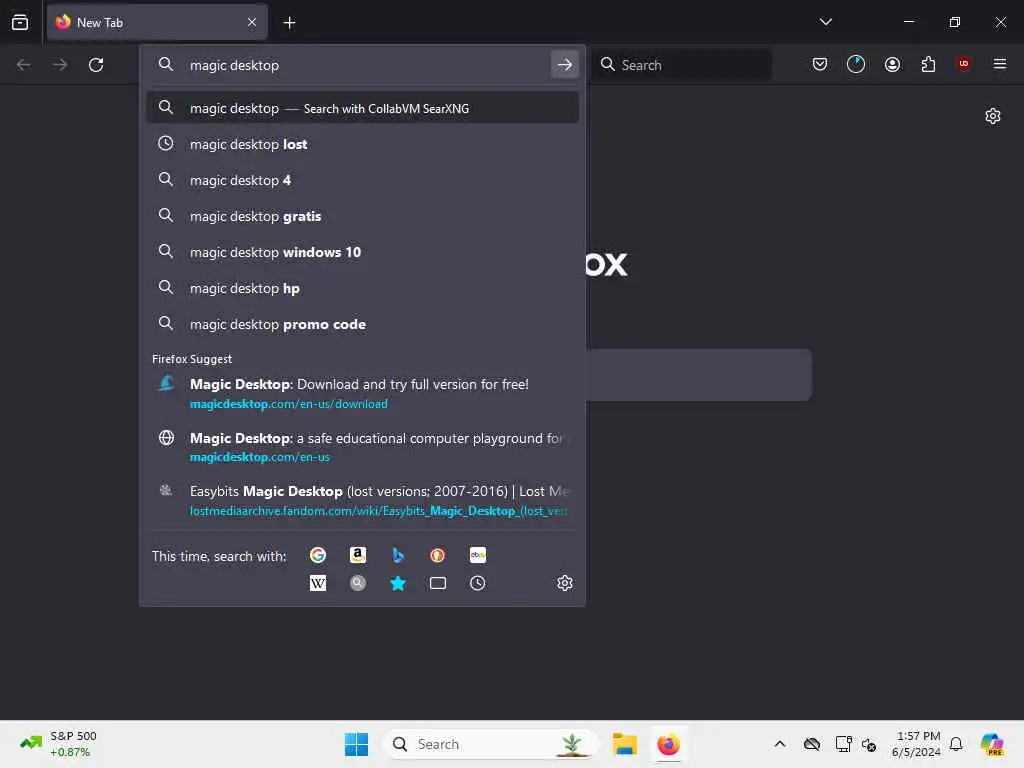
Task: Reload the current page
Action: tap(96, 65)
